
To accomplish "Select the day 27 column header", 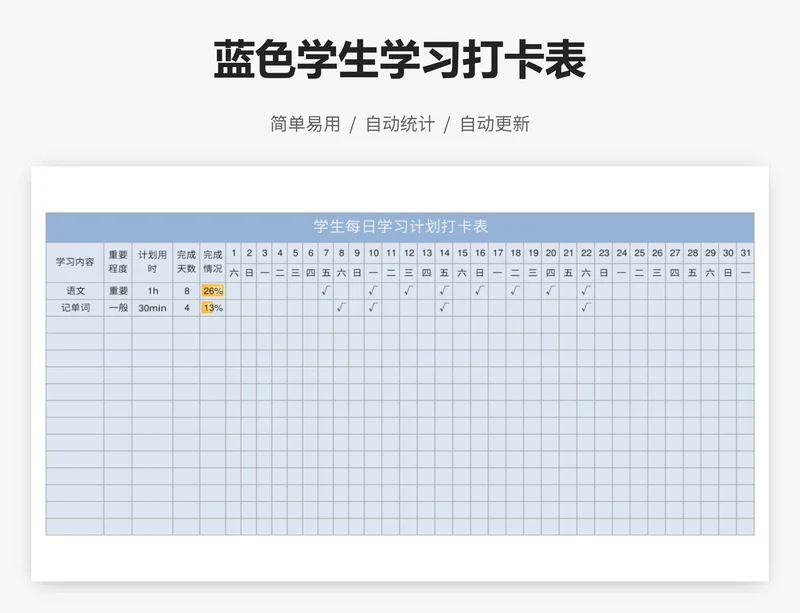I will [x=674, y=253].
